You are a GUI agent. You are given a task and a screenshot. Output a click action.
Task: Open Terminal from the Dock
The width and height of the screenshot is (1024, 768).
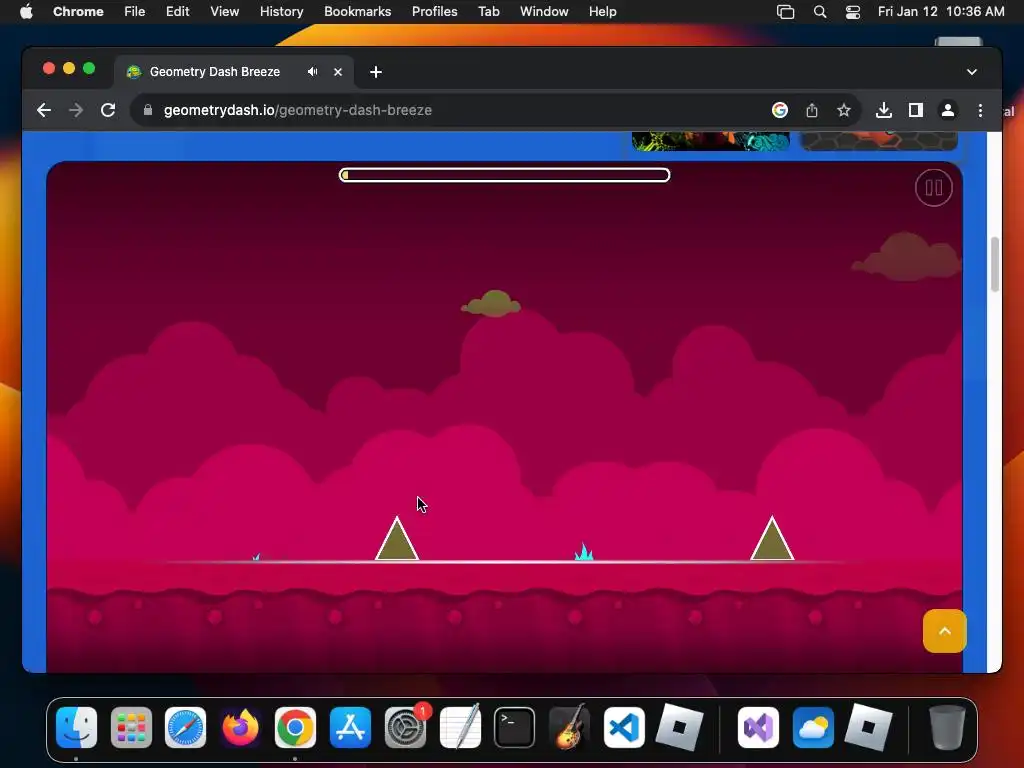pos(515,728)
